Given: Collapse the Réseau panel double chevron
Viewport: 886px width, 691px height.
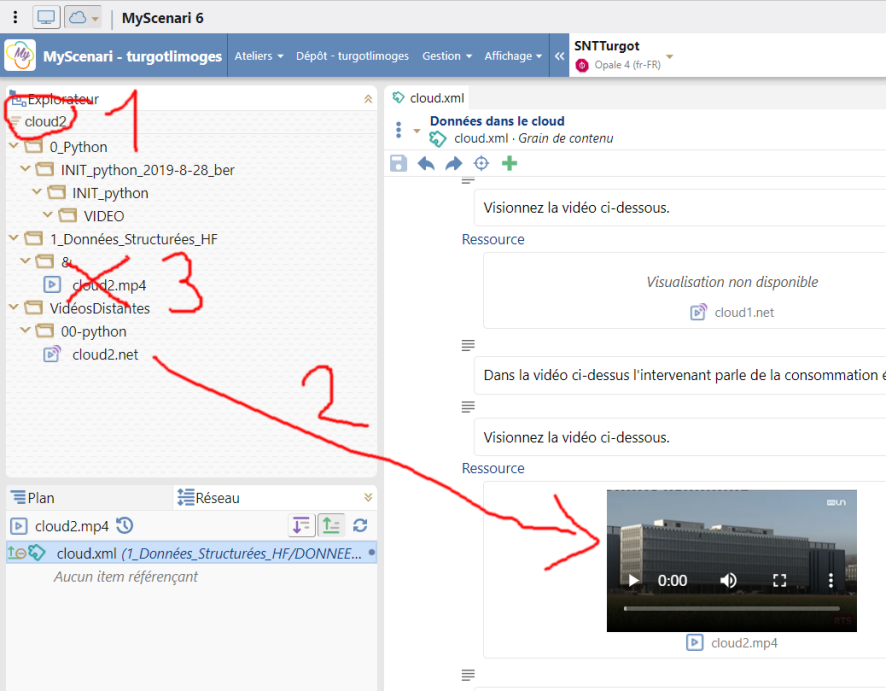Looking at the screenshot, I should click(368, 498).
